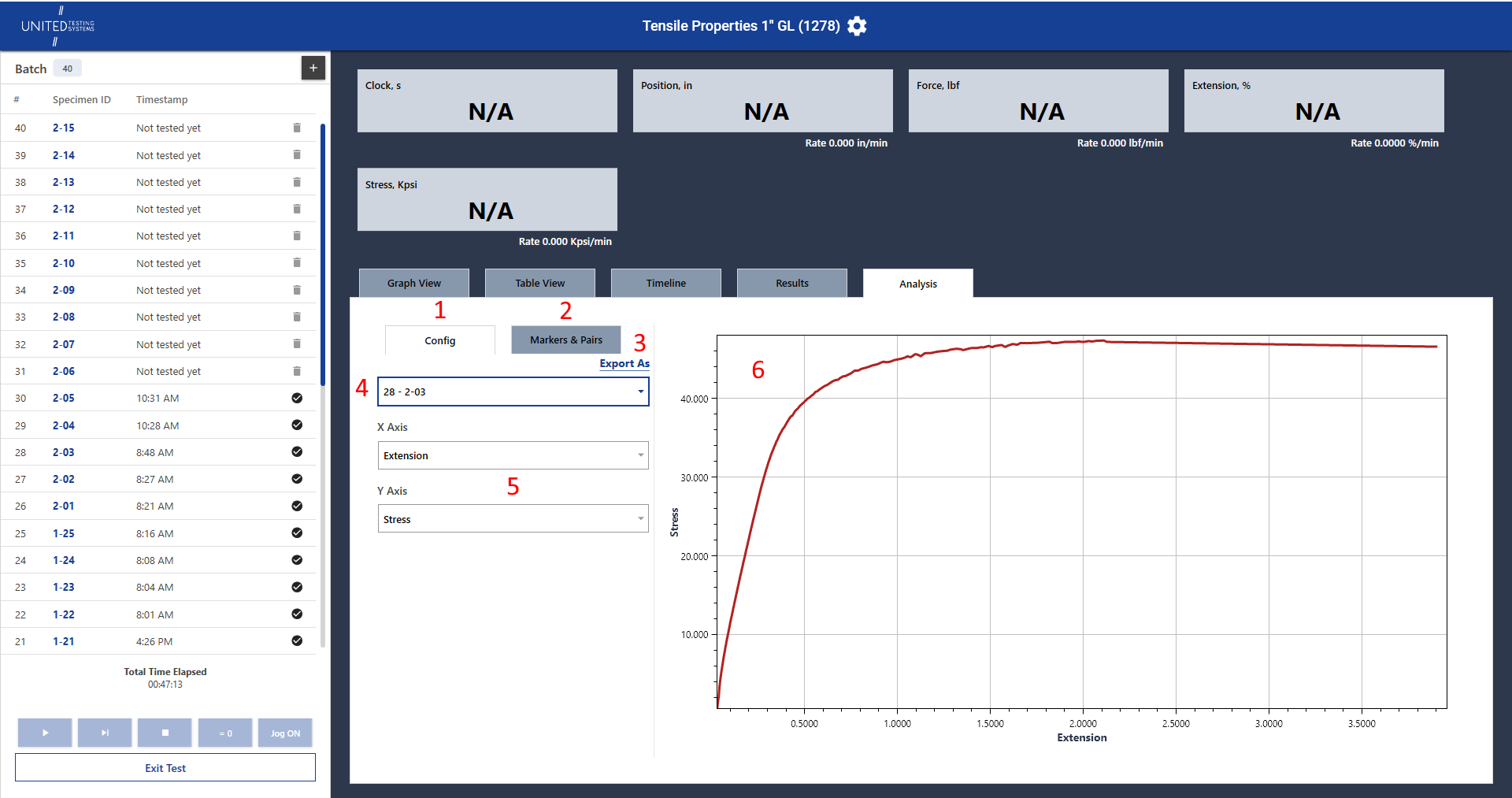Image resolution: width=1512 pixels, height=798 pixels.
Task: Expand the Y Axis Stress dropdown
Action: [x=513, y=518]
